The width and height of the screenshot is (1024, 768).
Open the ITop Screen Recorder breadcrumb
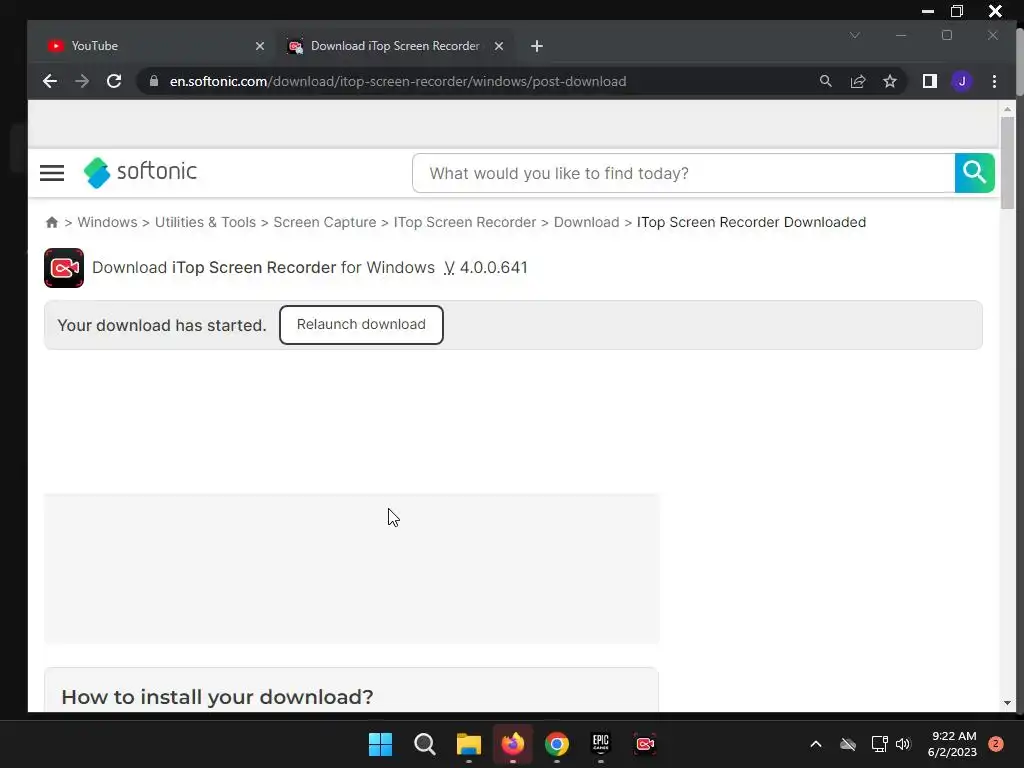464,222
